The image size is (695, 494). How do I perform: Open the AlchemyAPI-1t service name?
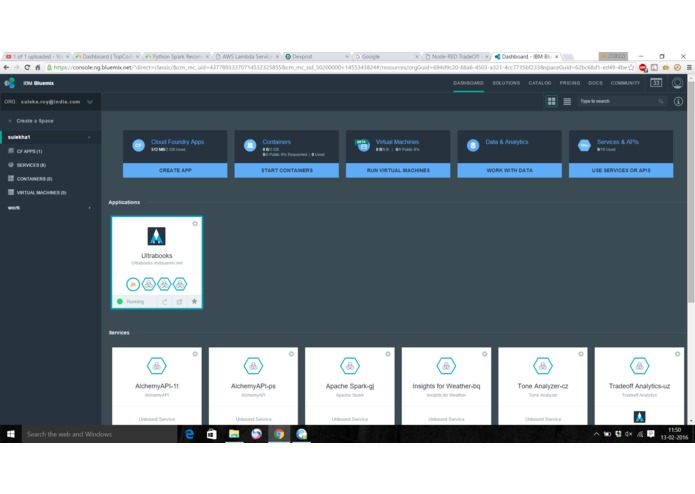(x=156, y=386)
